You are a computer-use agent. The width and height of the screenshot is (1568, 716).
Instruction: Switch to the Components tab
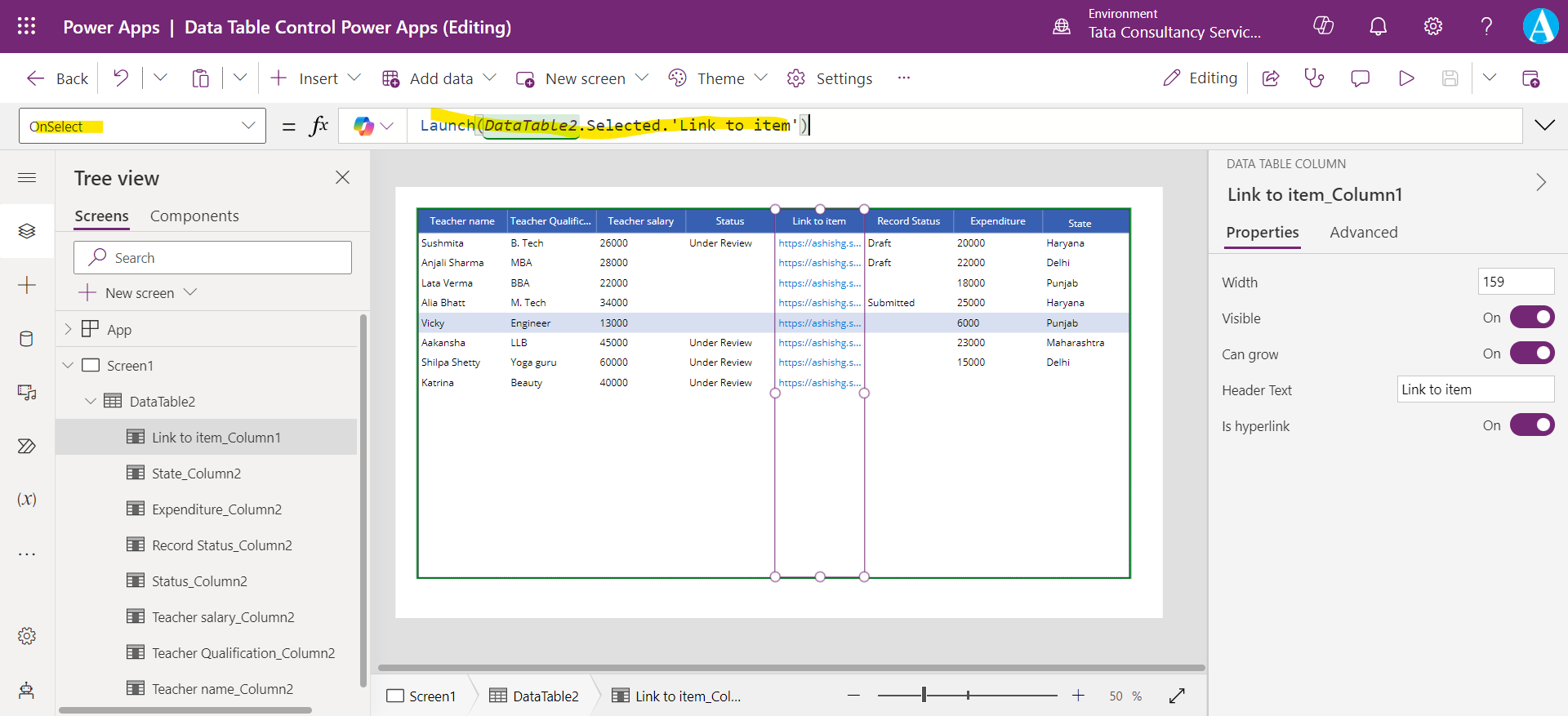tap(194, 216)
